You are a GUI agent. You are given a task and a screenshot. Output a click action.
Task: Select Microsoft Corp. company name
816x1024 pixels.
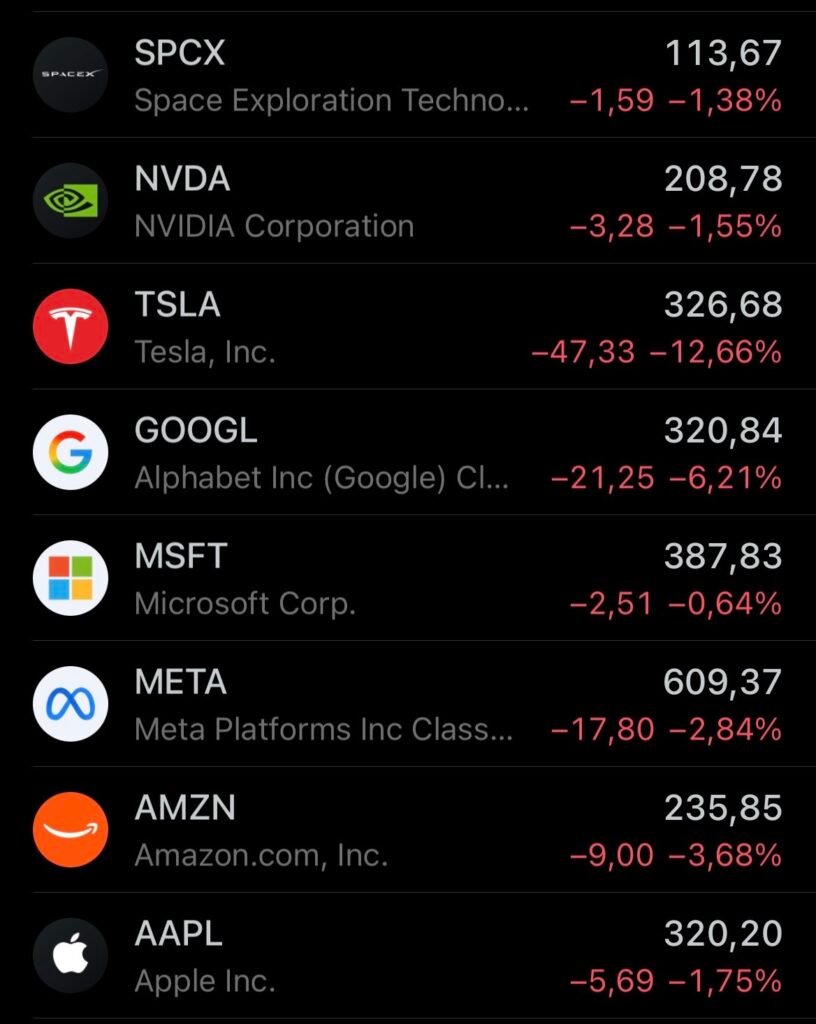pyautogui.click(x=245, y=603)
